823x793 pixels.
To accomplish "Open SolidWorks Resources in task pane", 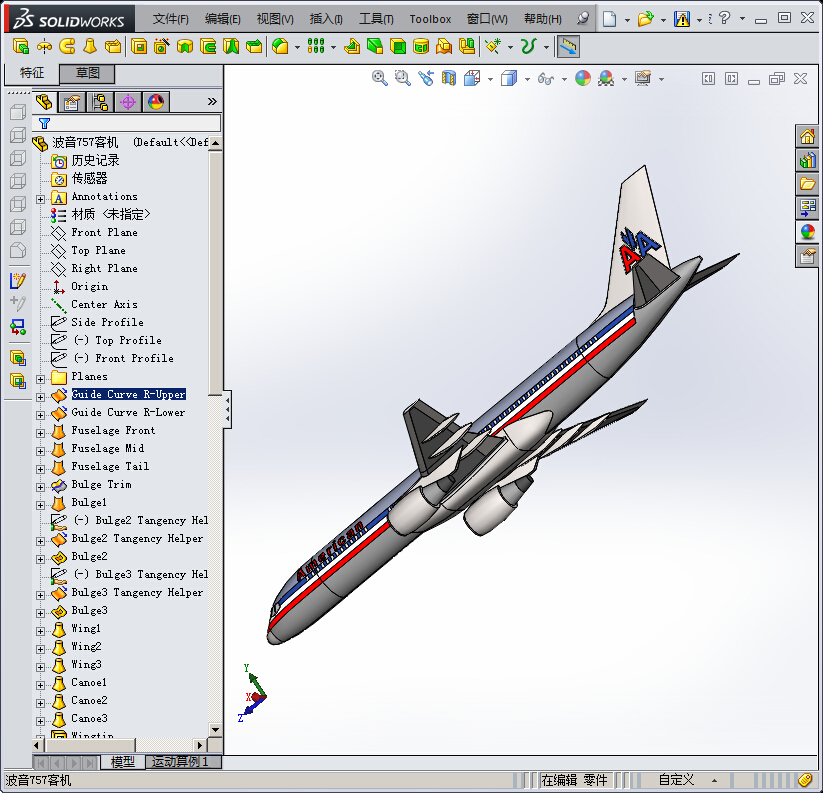I will point(807,137).
